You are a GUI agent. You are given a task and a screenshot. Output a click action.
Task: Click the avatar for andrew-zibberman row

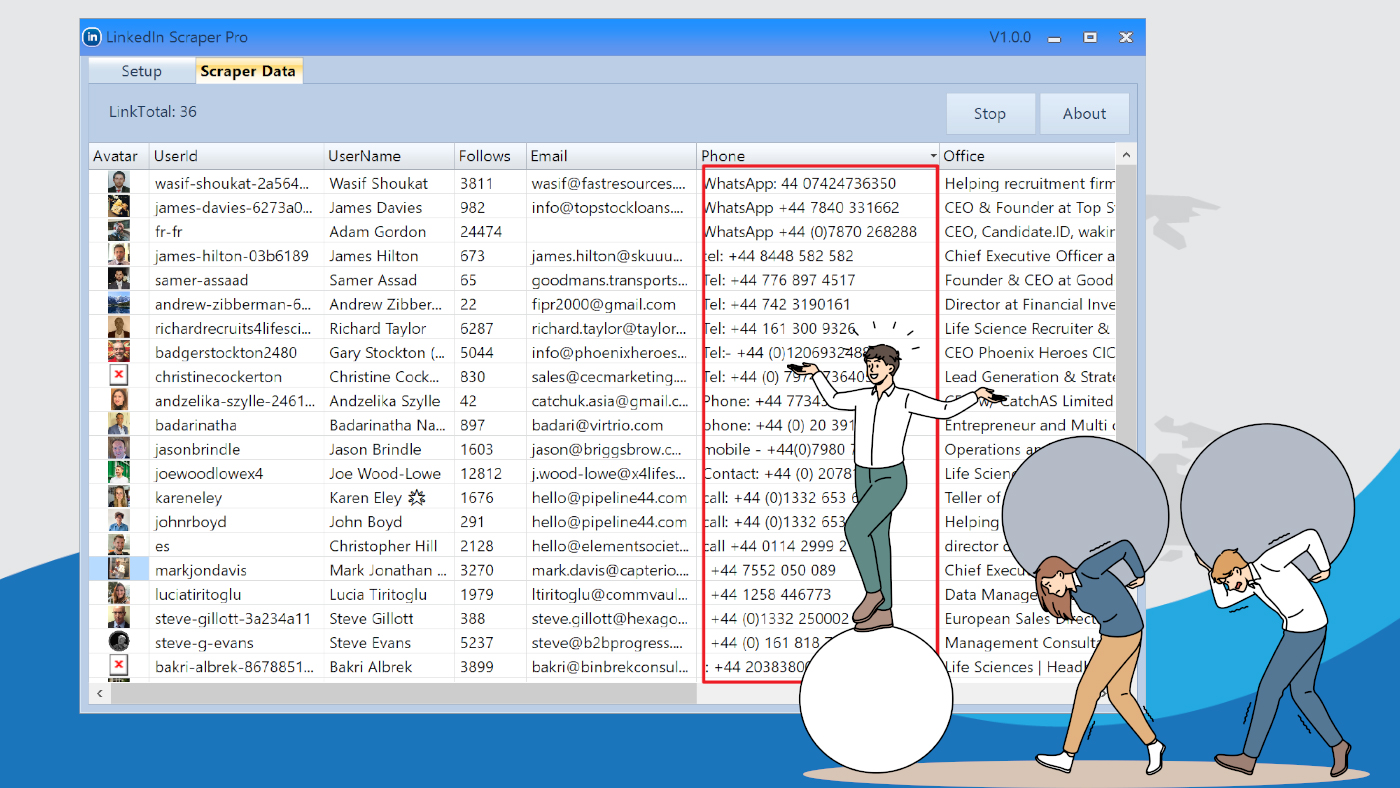pyautogui.click(x=119, y=304)
